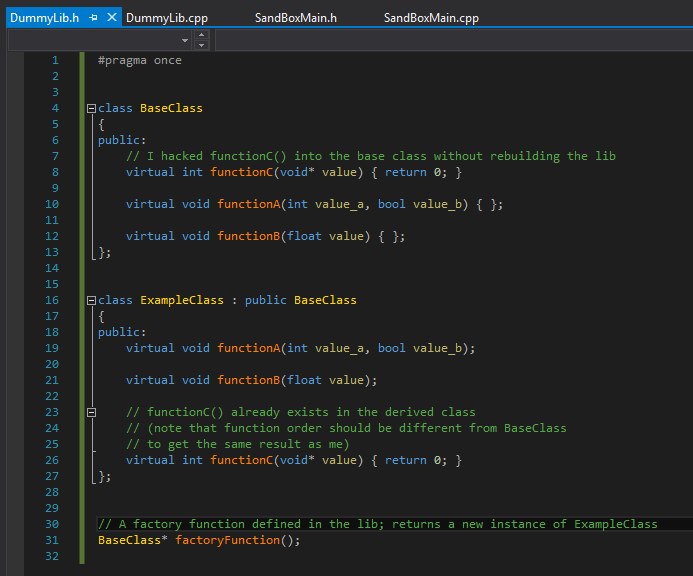Image resolution: width=693 pixels, height=576 pixels.
Task: Click the editor split down arrow
Action: click(x=202, y=45)
